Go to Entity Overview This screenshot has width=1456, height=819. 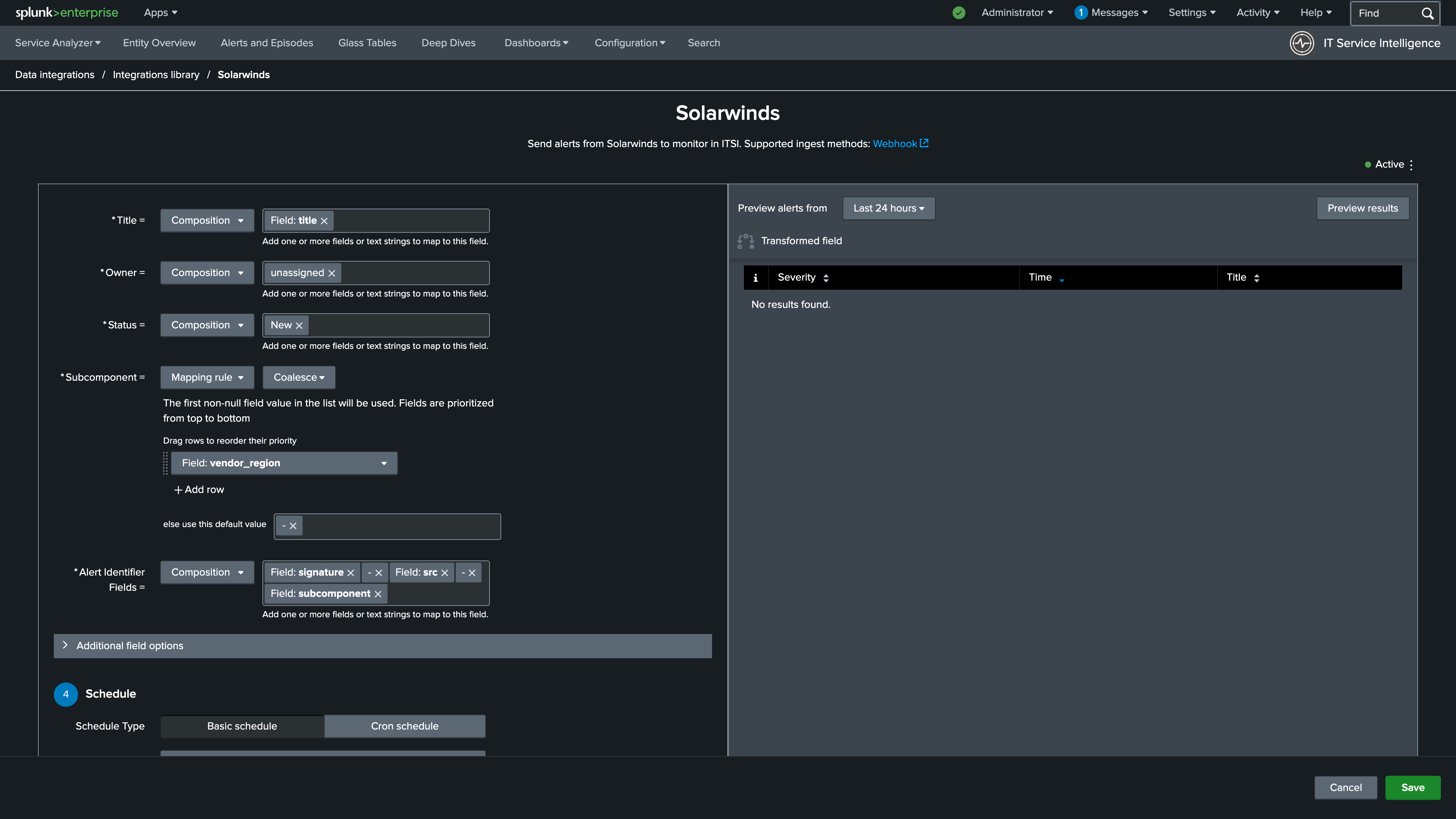click(x=159, y=43)
